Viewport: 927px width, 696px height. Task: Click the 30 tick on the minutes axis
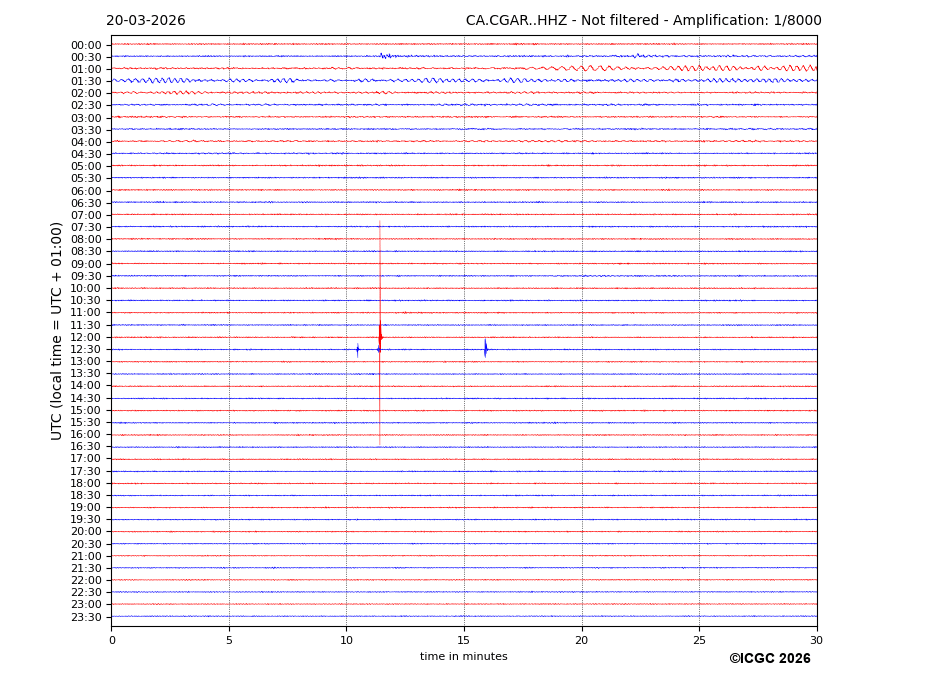[816, 640]
